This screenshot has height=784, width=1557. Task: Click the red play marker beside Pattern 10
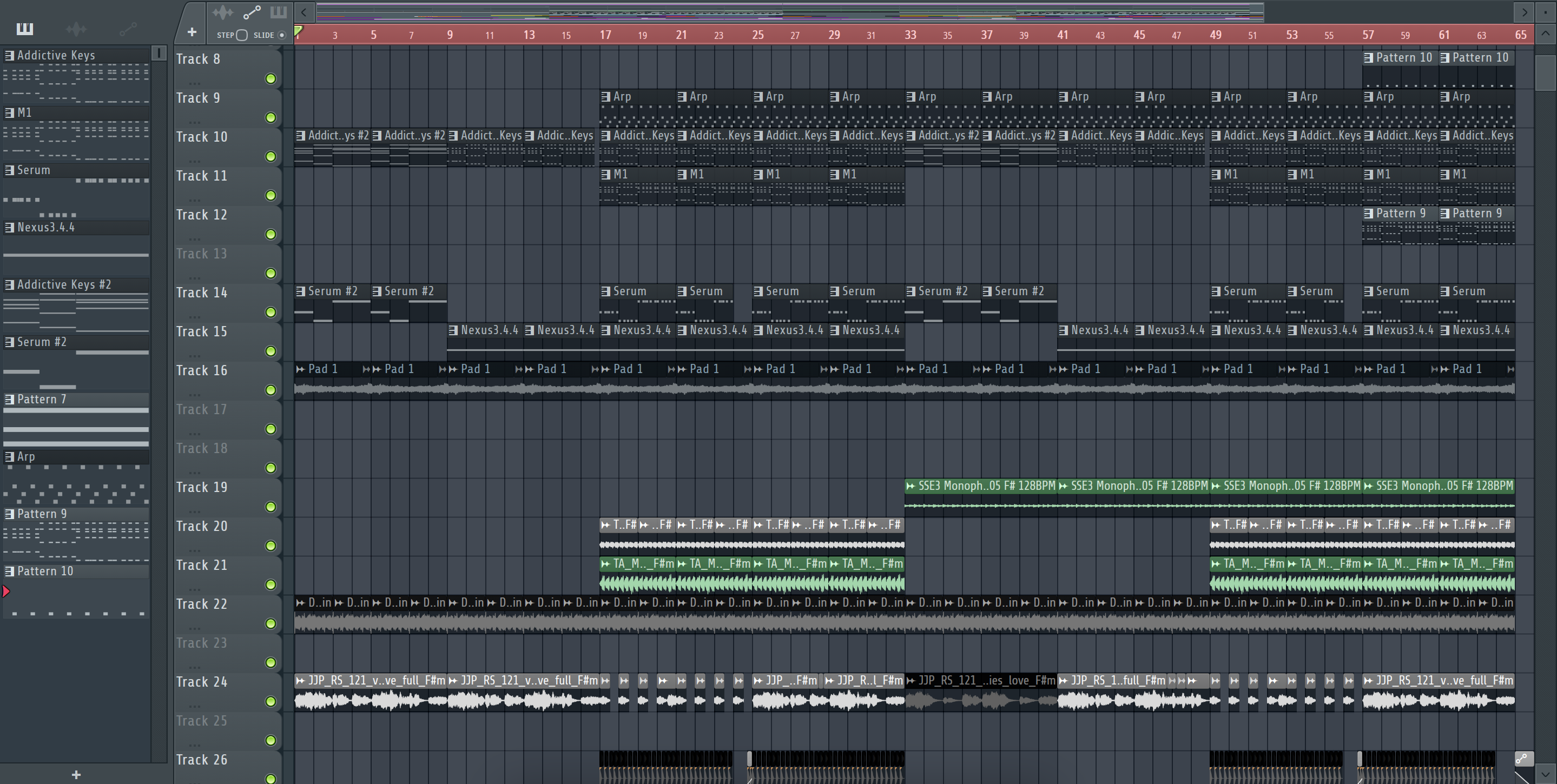(x=6, y=592)
